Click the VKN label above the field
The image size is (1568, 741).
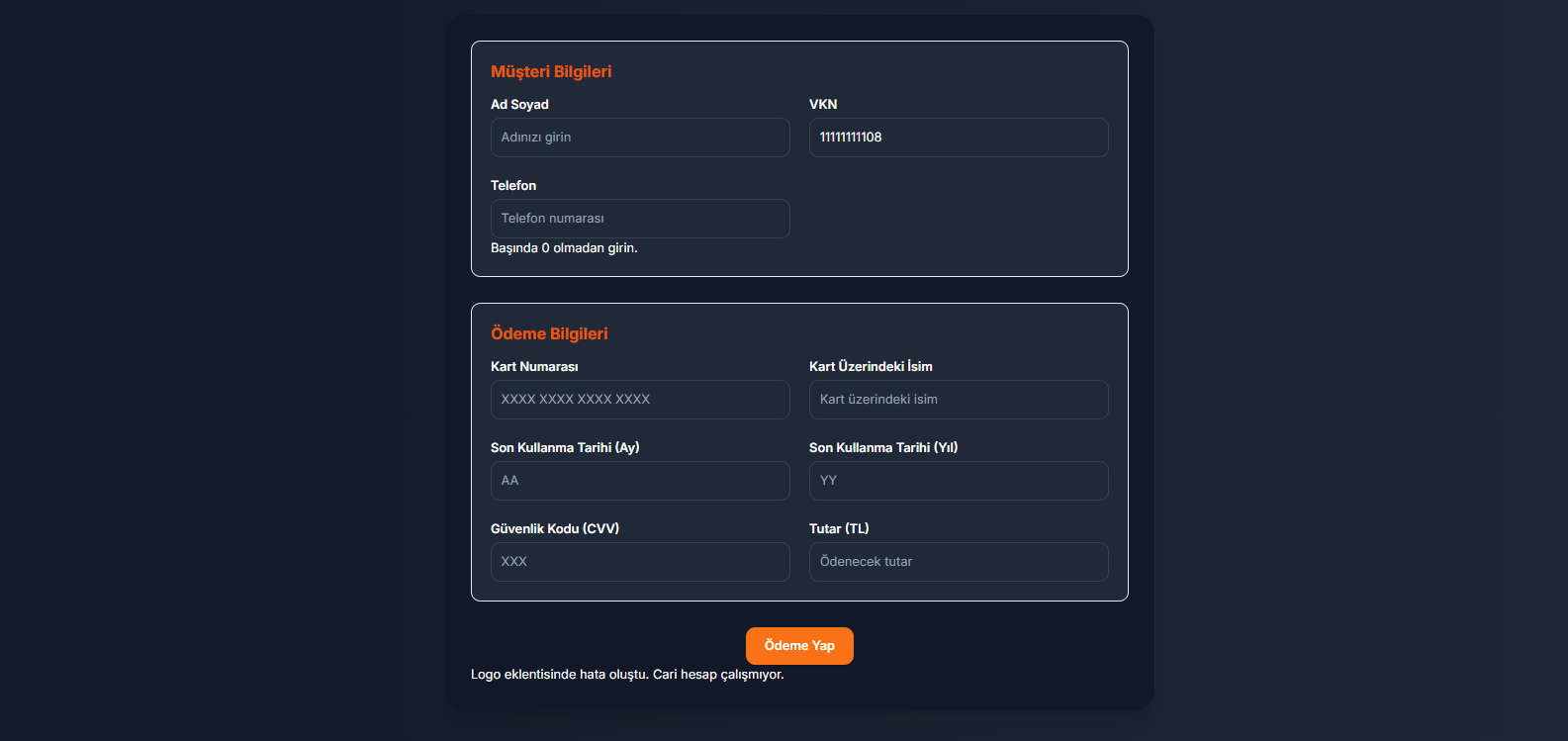823,105
